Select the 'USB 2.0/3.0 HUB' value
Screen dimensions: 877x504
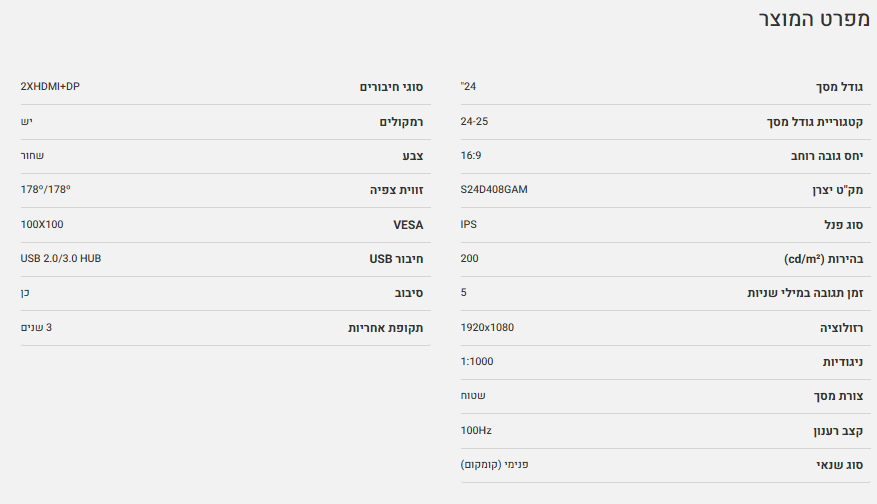[61, 259]
